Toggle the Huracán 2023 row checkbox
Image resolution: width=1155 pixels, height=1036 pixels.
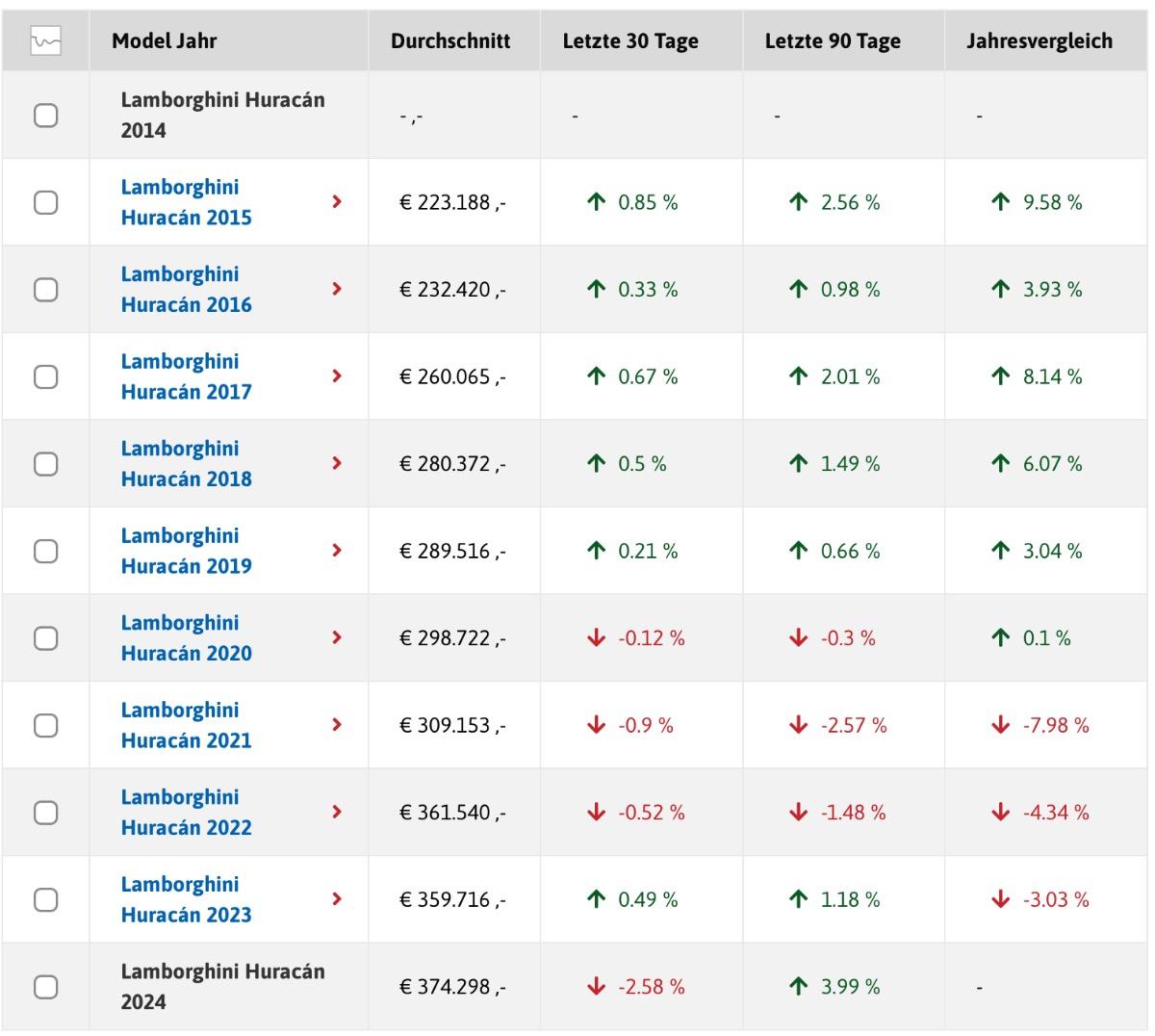click(x=45, y=899)
